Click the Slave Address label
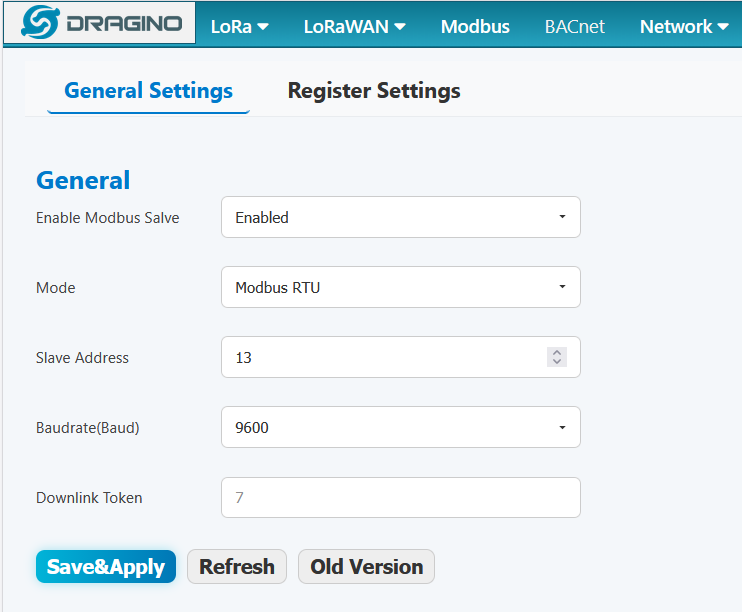This screenshot has width=742, height=612. tap(82, 358)
